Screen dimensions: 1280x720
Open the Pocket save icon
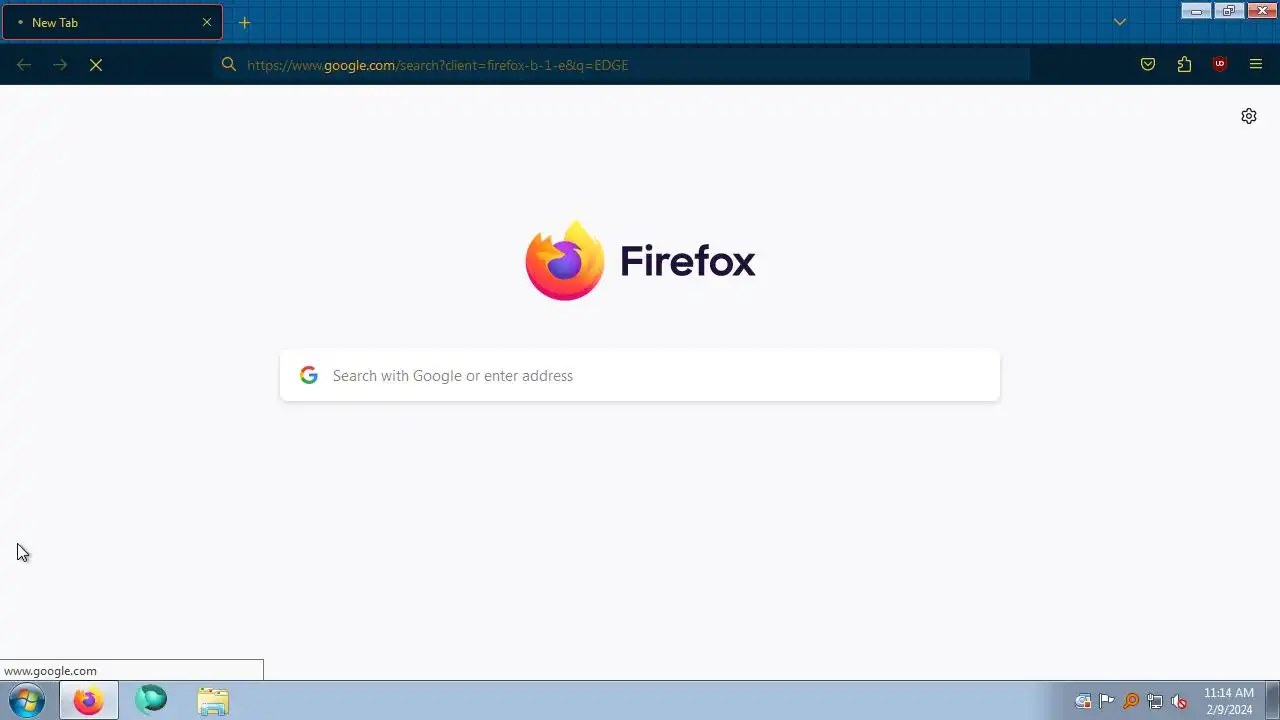1148,65
